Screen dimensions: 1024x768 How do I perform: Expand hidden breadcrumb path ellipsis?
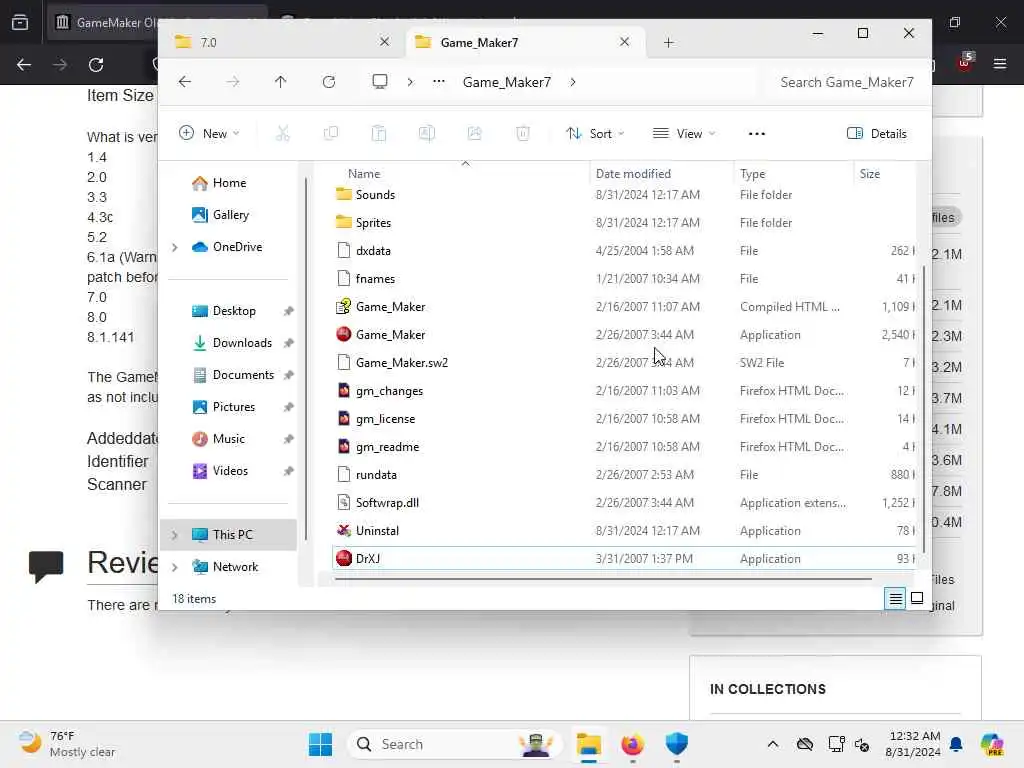[x=439, y=82]
